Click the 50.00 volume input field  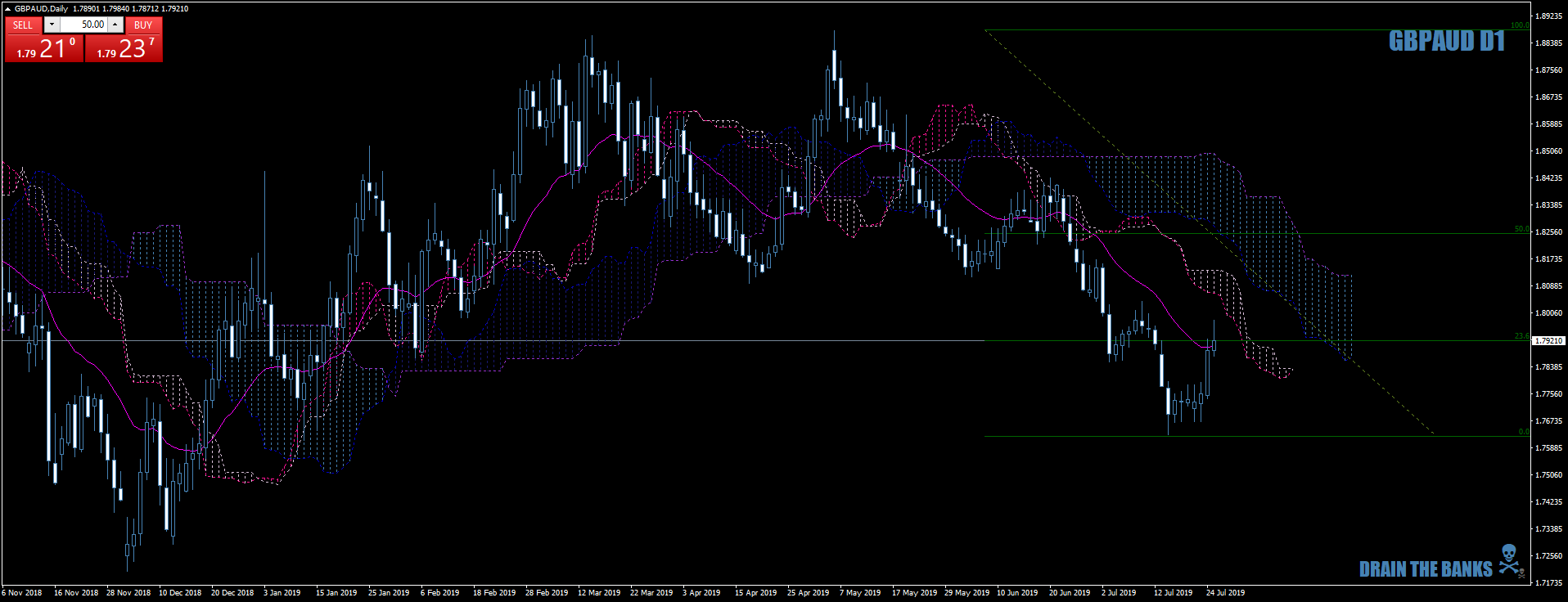point(83,25)
